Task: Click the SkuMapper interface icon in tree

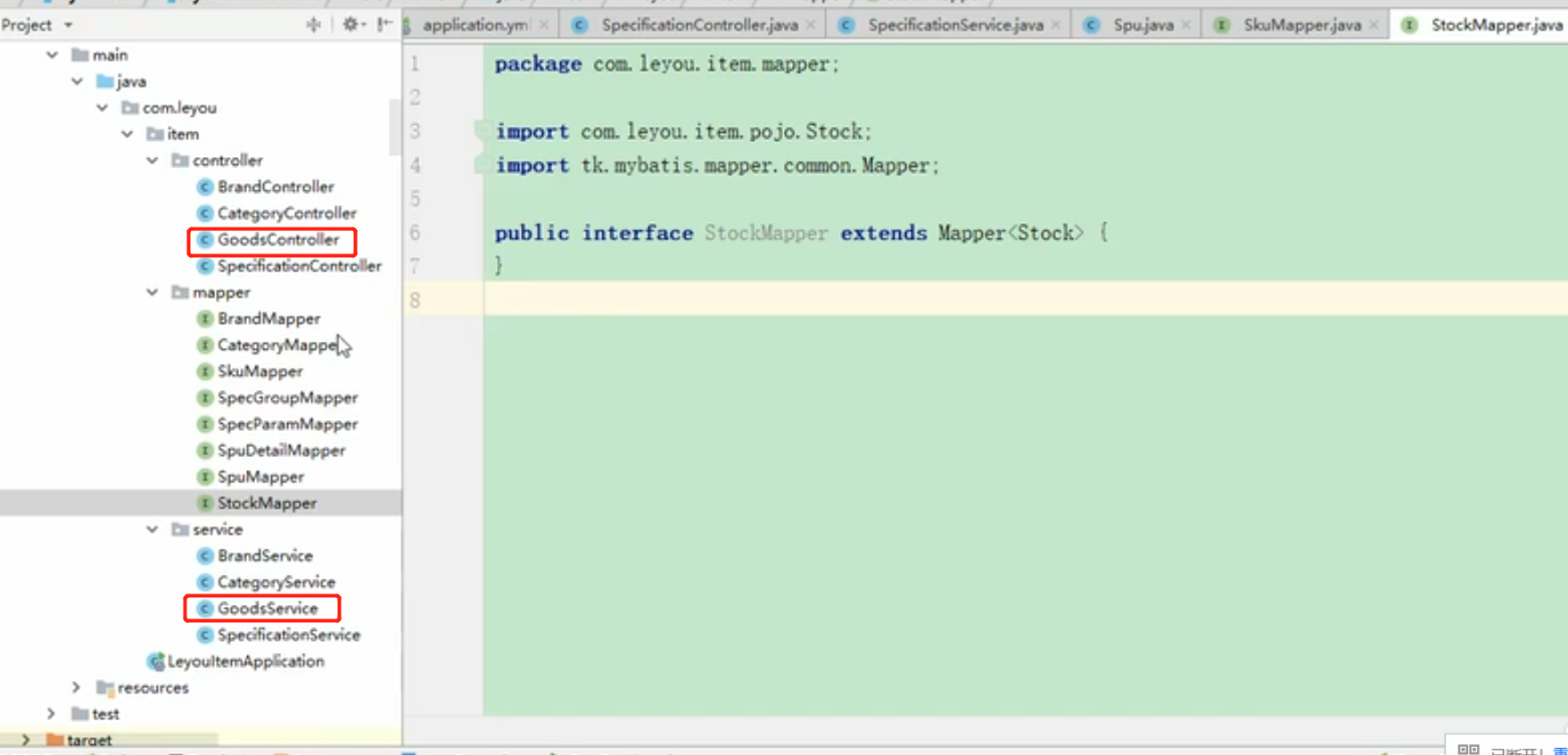Action: (x=205, y=371)
